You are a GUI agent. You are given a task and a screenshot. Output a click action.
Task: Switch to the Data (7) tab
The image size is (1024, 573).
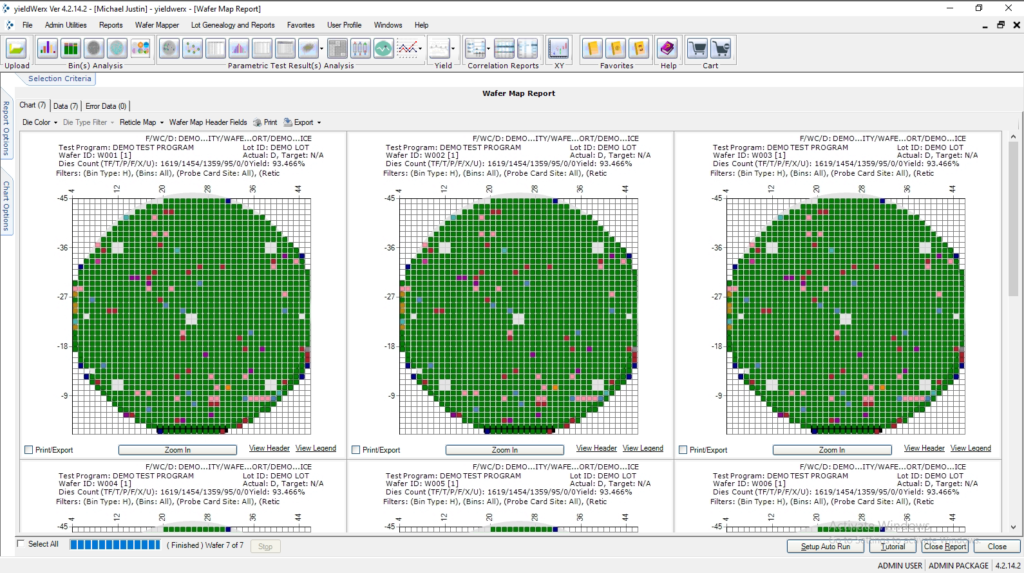click(66, 106)
